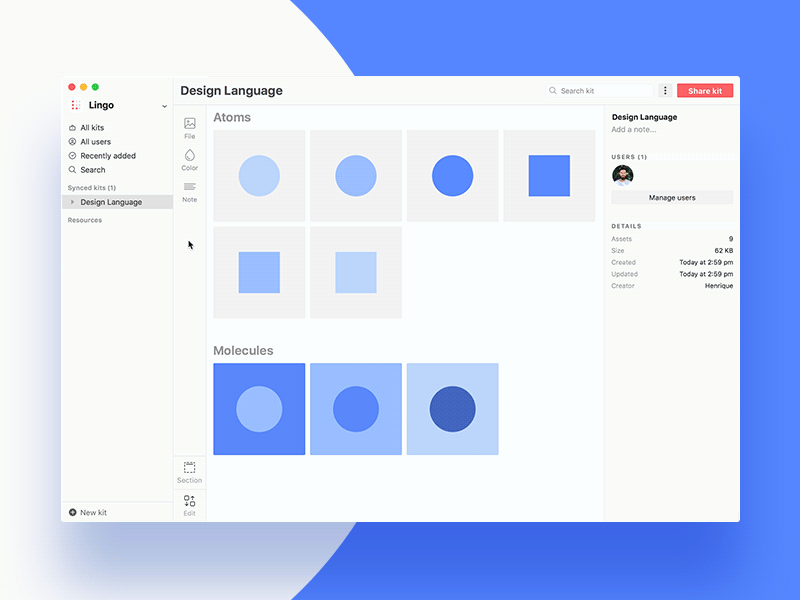
Task: Select the Color drop tool
Action: click(190, 156)
